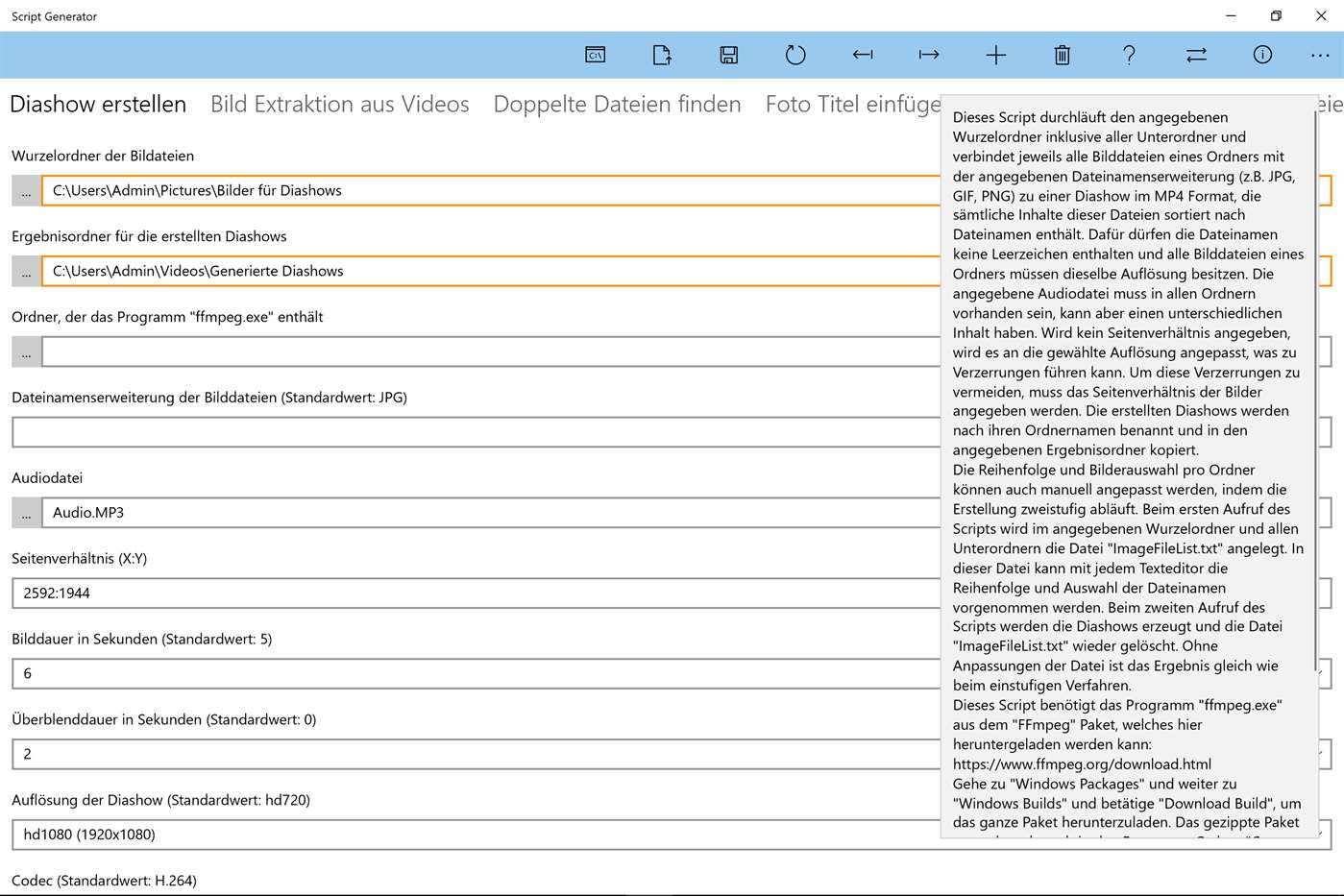1344x896 pixels.
Task: Click the 'Codec (Standardwert: H.264)' label
Action: point(104,881)
